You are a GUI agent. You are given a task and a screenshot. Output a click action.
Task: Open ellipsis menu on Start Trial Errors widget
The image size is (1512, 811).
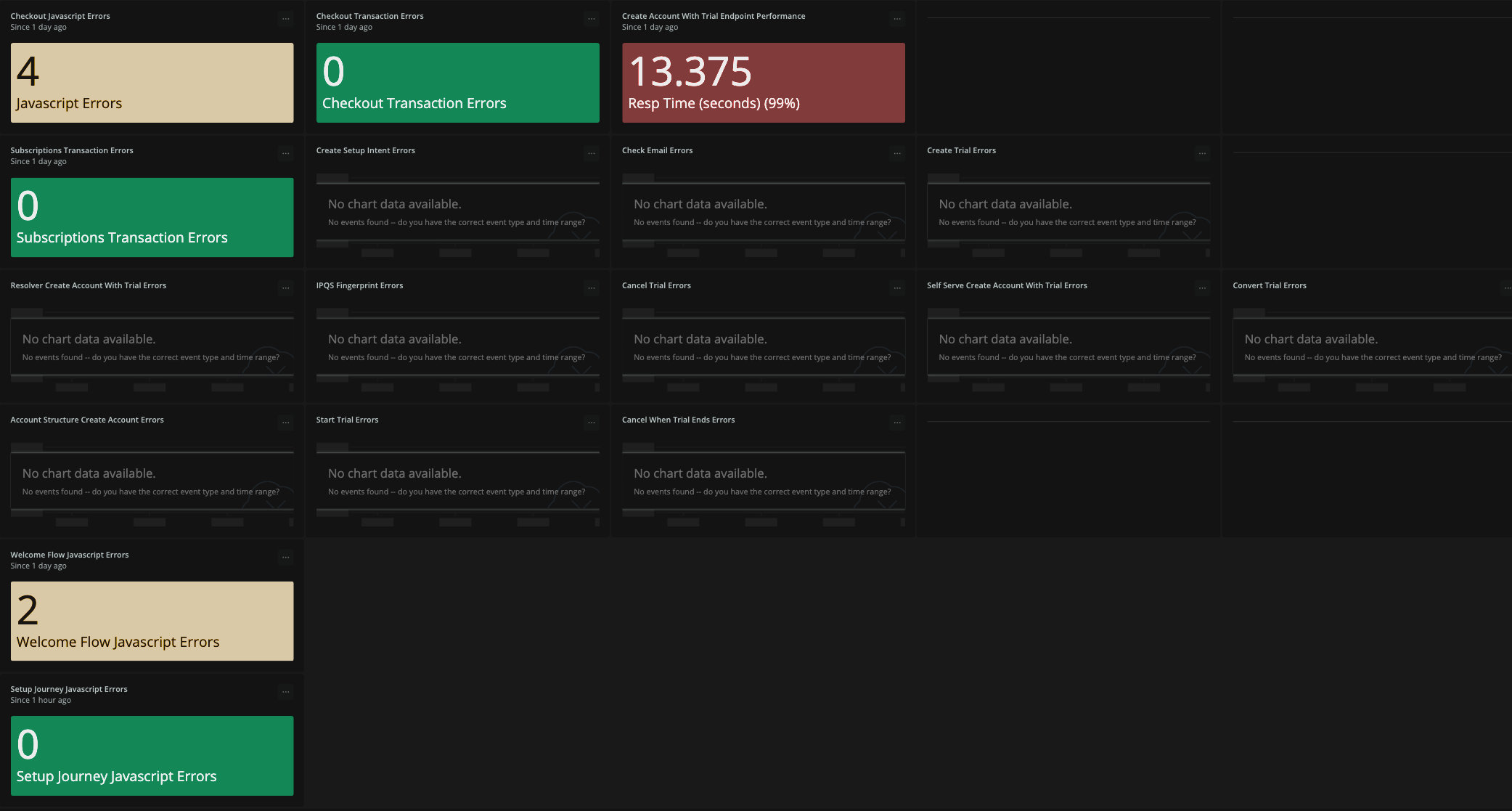[x=592, y=423]
